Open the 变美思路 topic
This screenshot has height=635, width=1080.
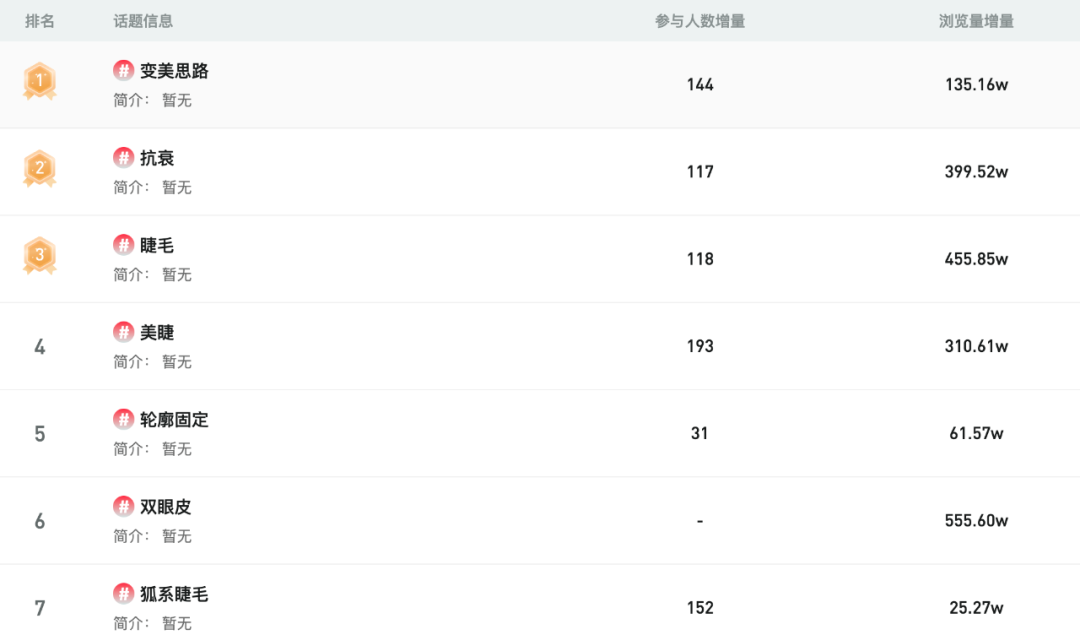(x=174, y=71)
